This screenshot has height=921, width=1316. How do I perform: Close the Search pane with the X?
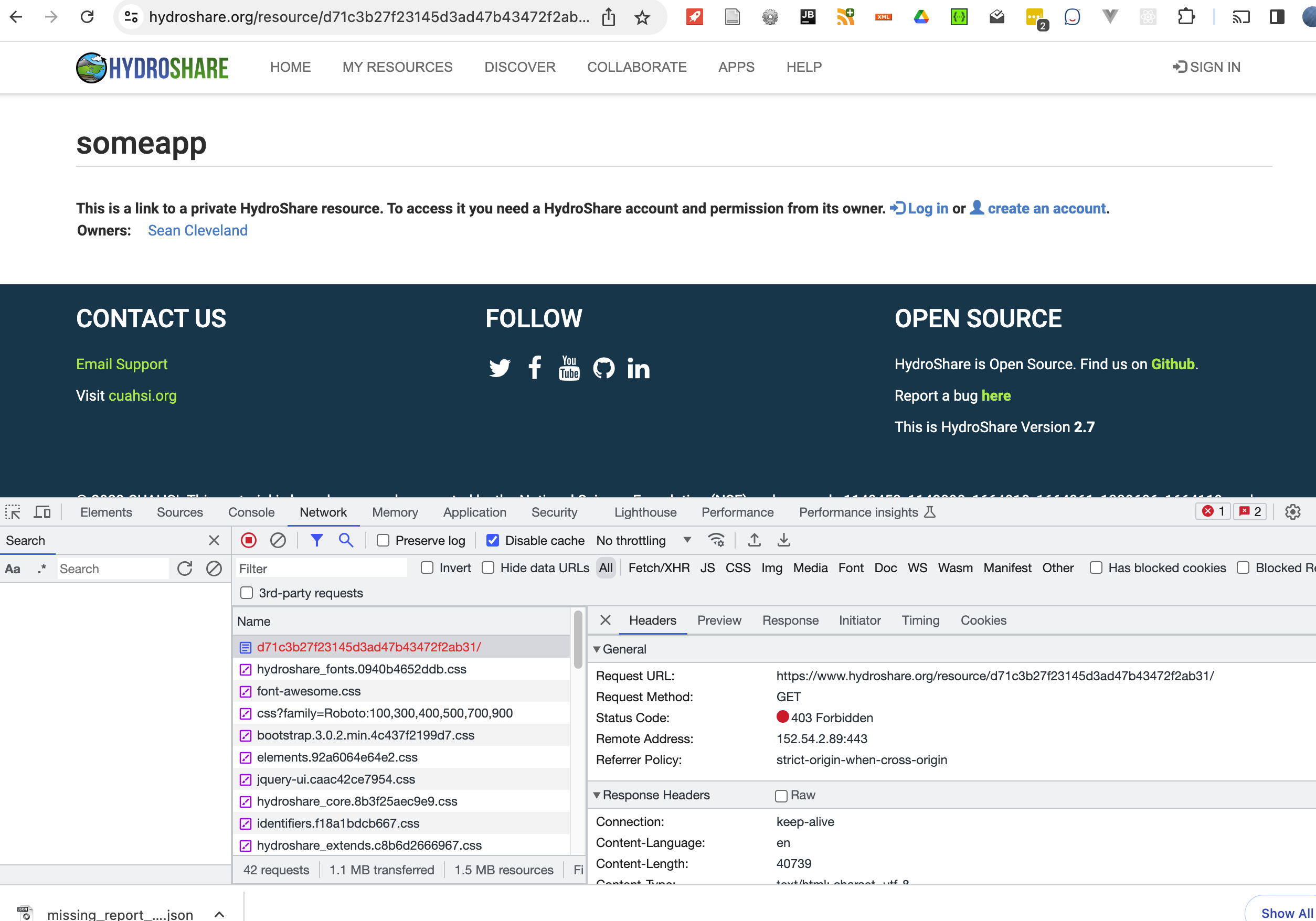(x=214, y=540)
